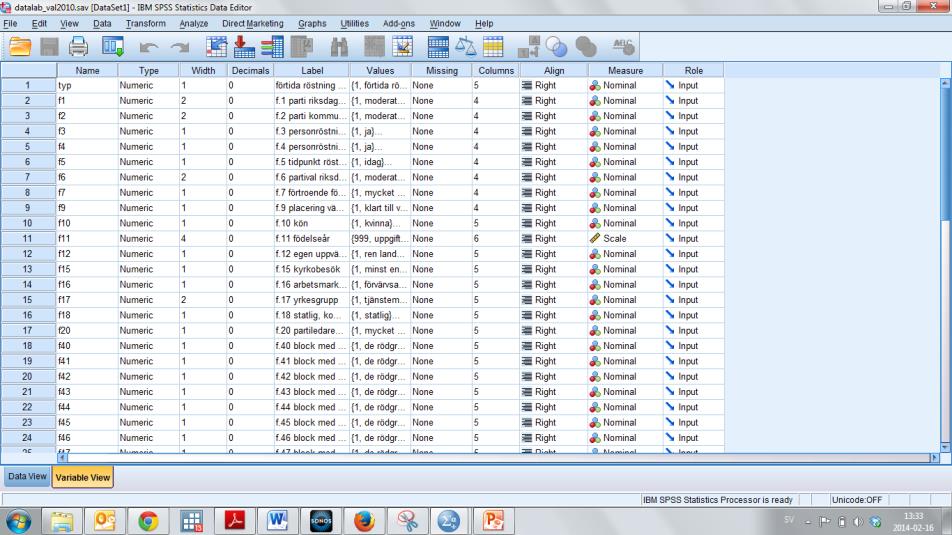Image resolution: width=952 pixels, height=535 pixels.
Task: Open the Add-ons menu
Action: 399,23
